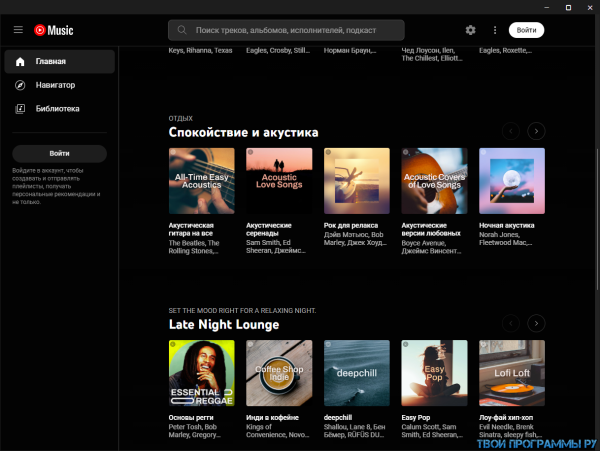Image resolution: width=600 pixels, height=451 pixels.
Task: Click the Ночная акустика title
Action: [x=507, y=226]
